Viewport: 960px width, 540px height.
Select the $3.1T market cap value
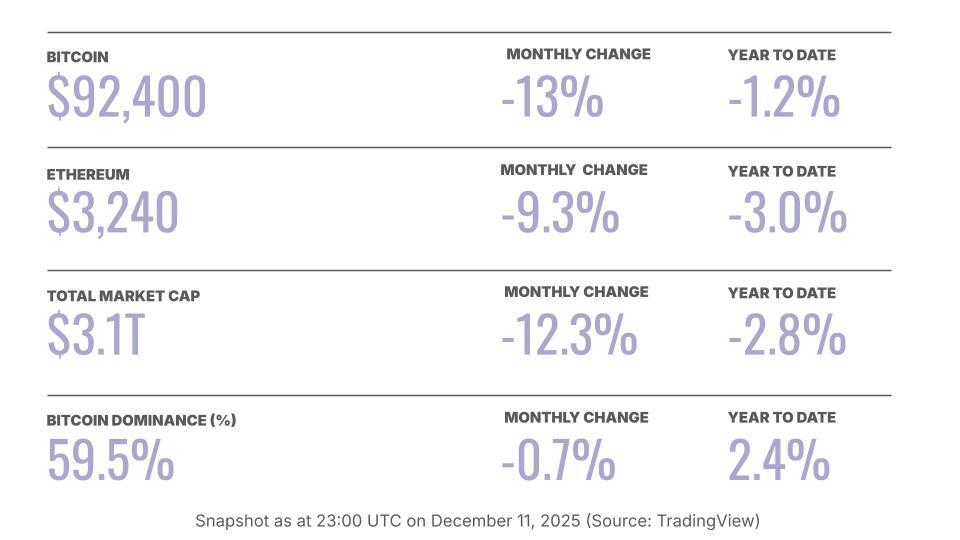pyautogui.click(x=96, y=336)
